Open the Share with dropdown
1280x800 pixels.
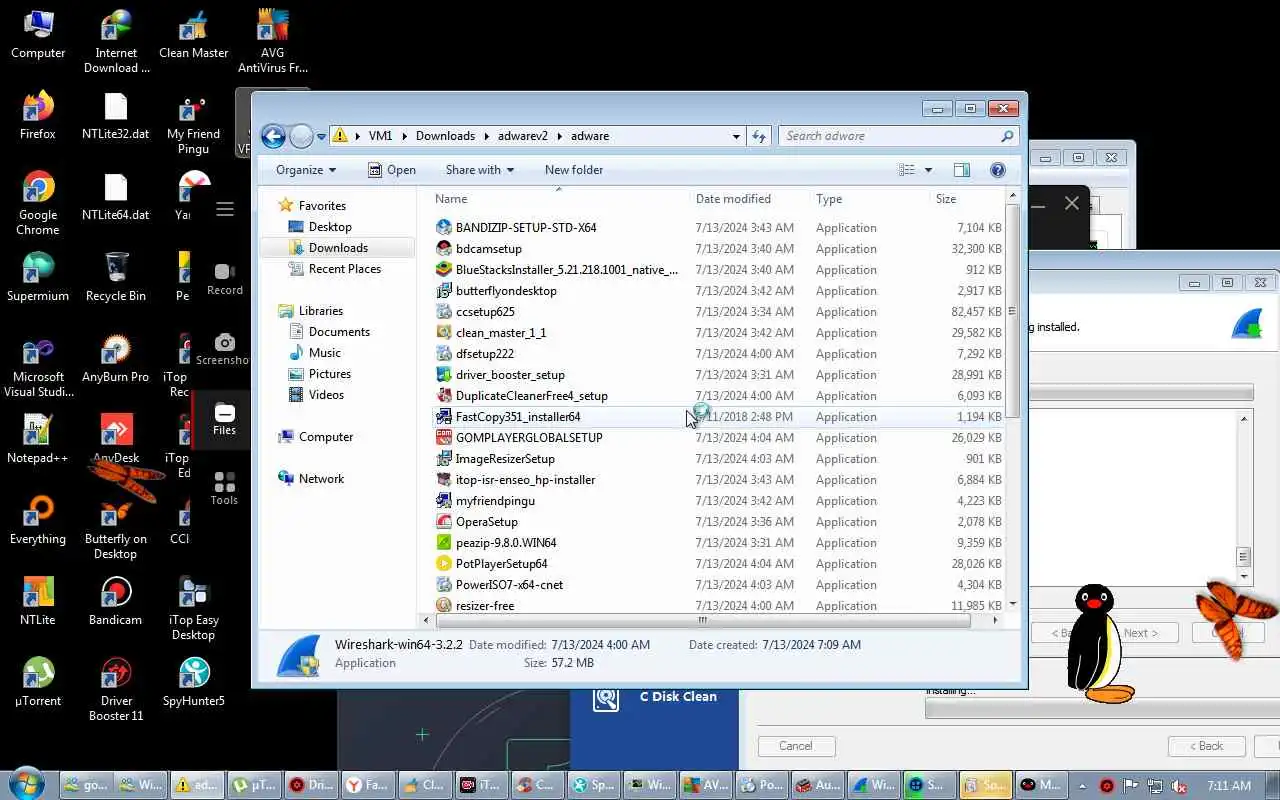click(480, 170)
